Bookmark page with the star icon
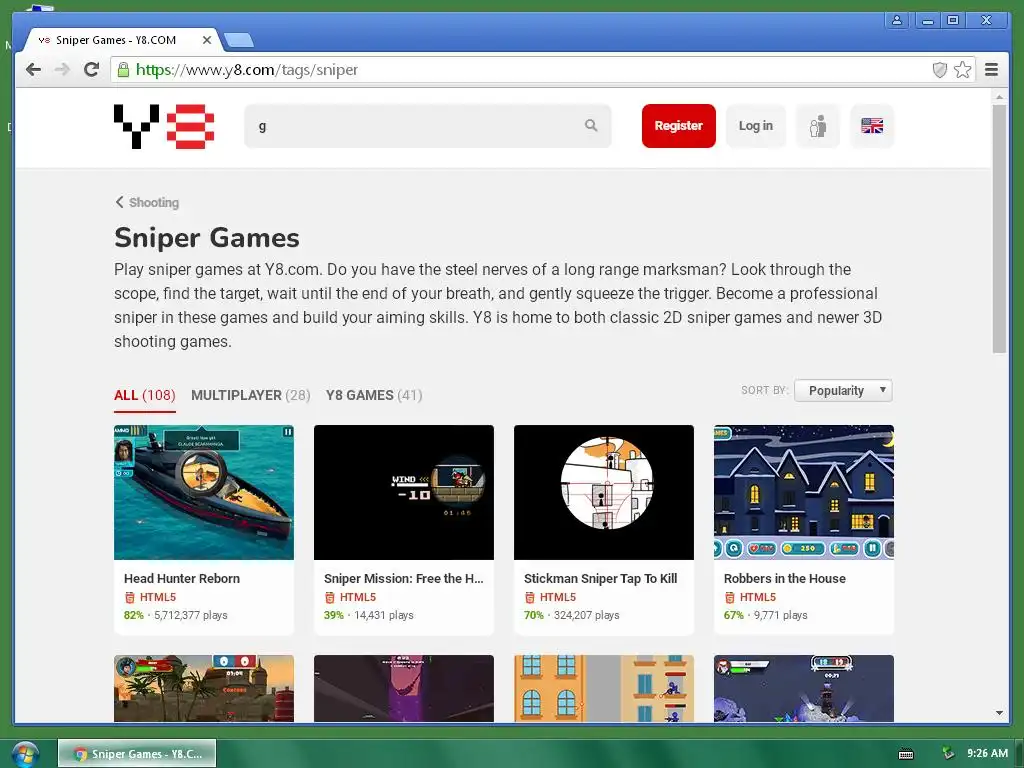 click(963, 70)
